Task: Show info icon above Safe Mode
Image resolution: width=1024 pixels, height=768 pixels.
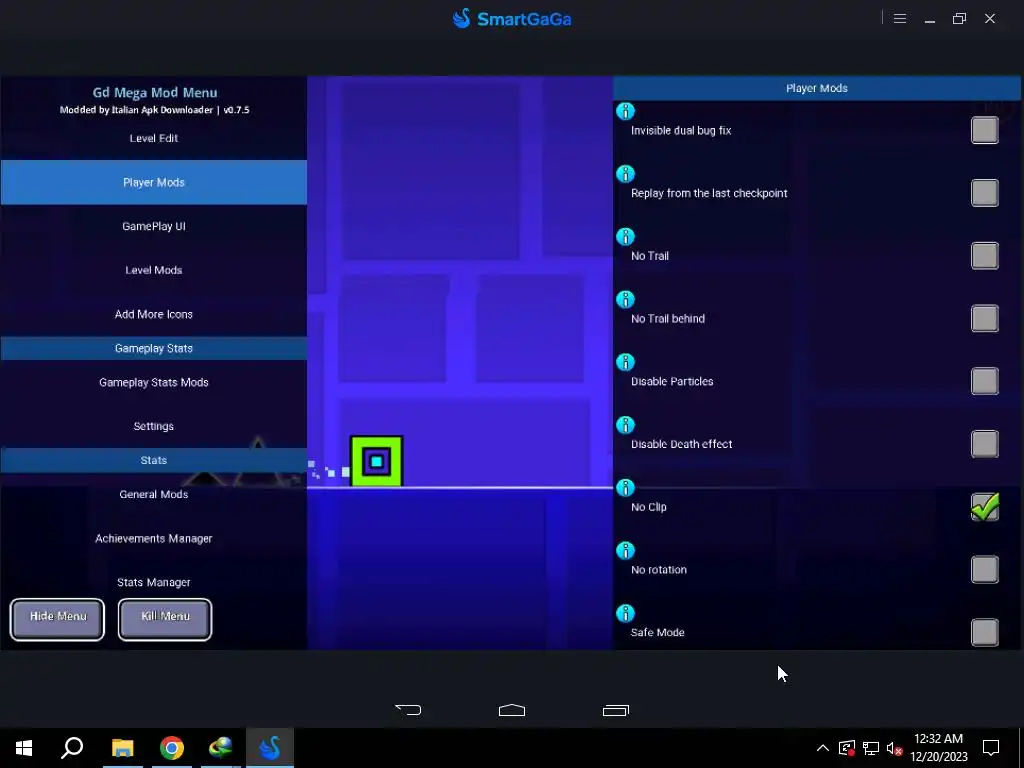Action: pyautogui.click(x=625, y=613)
